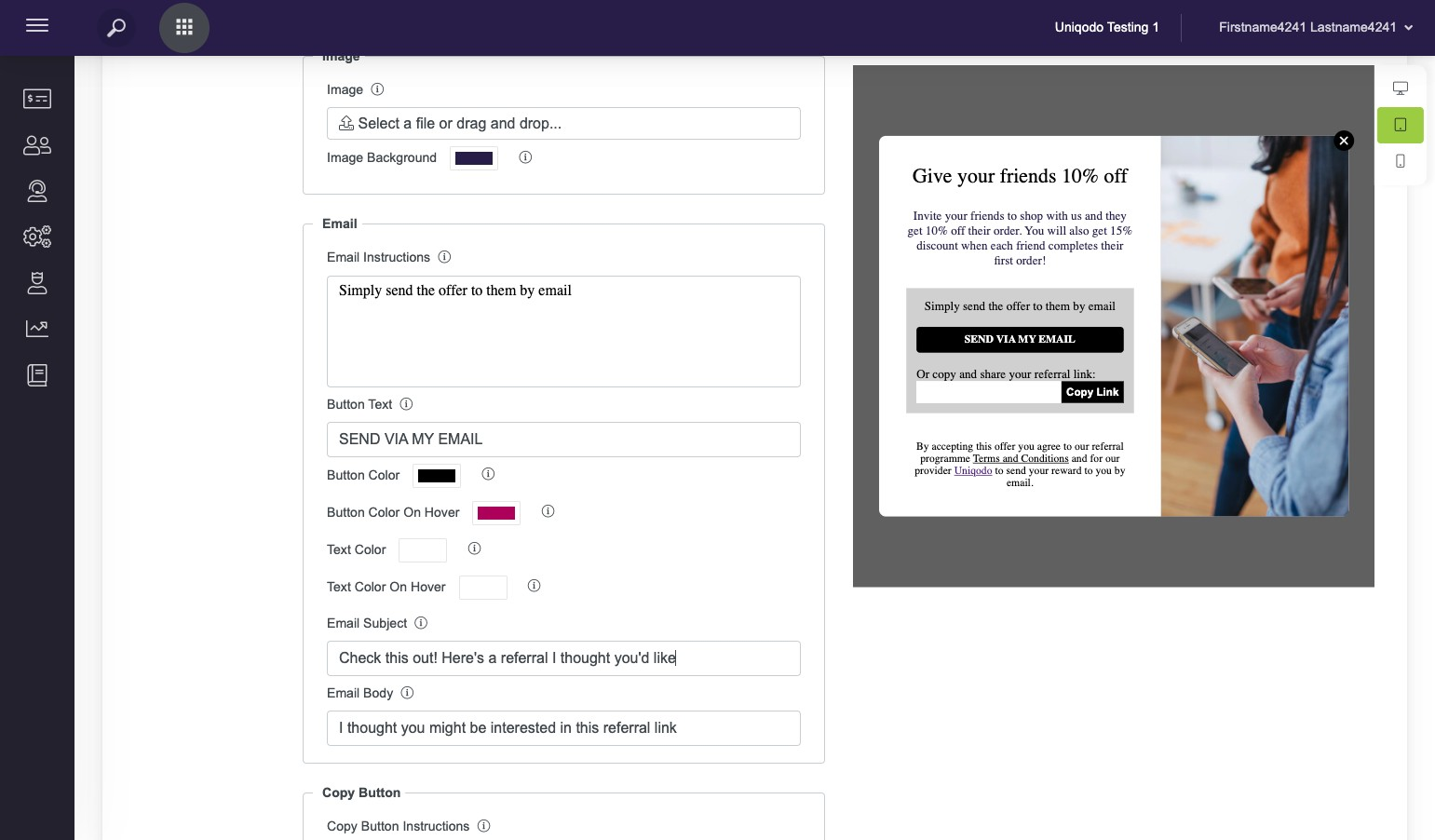Open the Image Background color swatch
The width and height of the screenshot is (1435, 840).
click(474, 158)
